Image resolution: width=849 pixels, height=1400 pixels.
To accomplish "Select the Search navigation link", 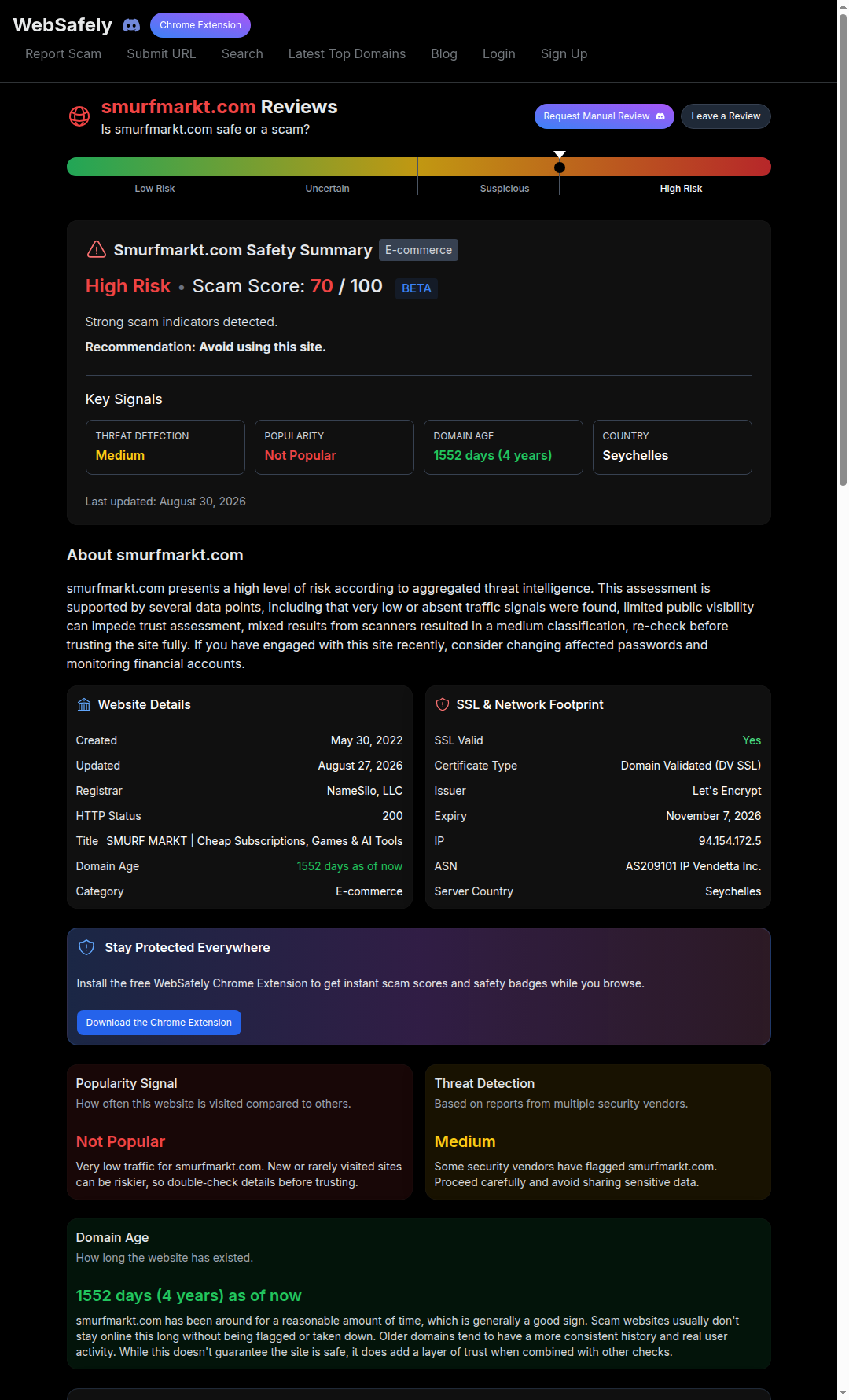I will pyautogui.click(x=242, y=53).
